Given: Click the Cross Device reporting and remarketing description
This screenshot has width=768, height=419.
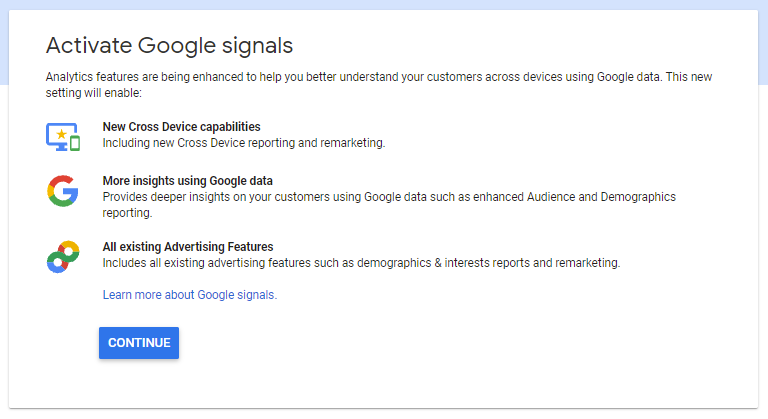Looking at the screenshot, I should tap(243, 143).
